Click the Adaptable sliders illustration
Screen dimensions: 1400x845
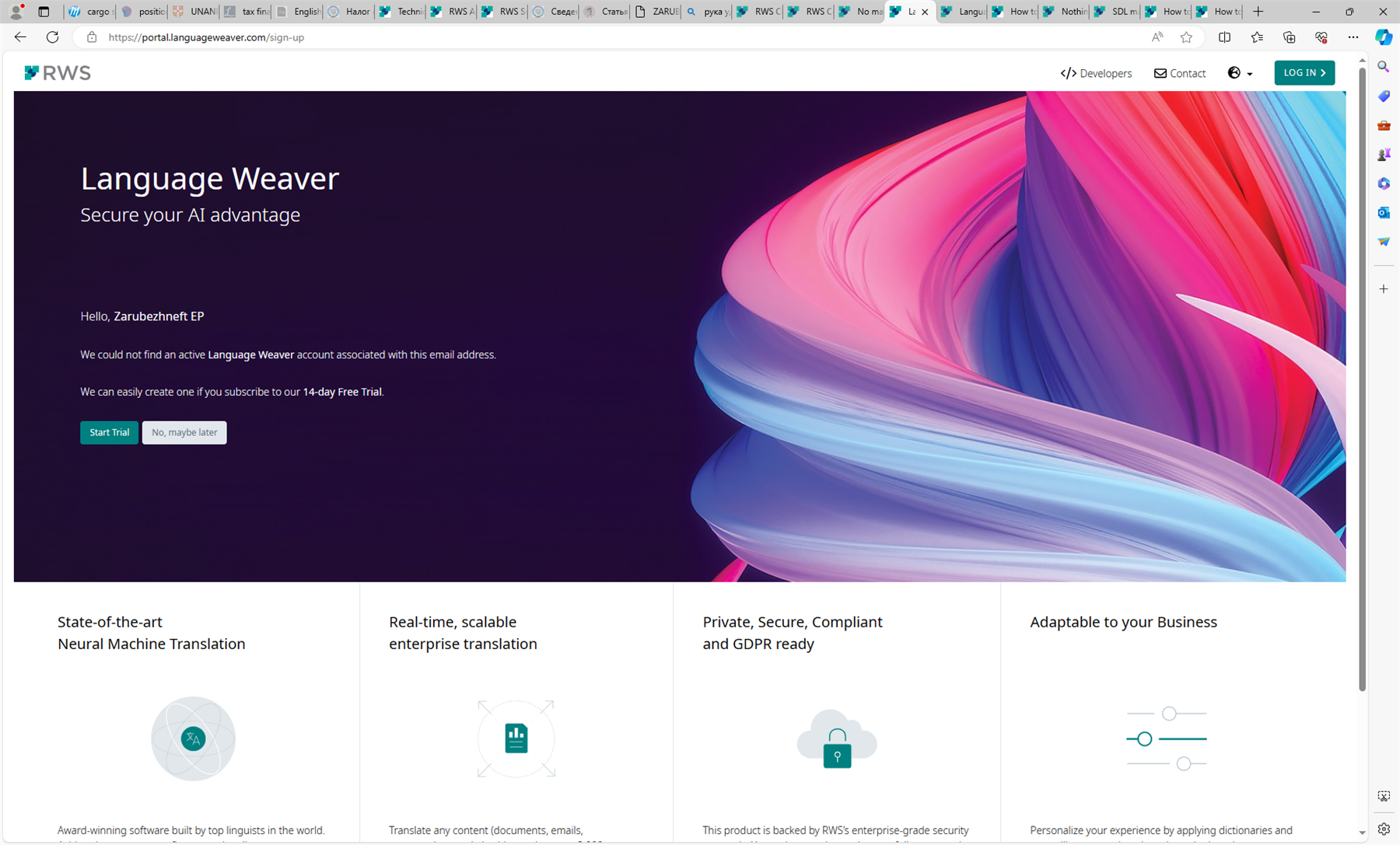click(x=1167, y=739)
